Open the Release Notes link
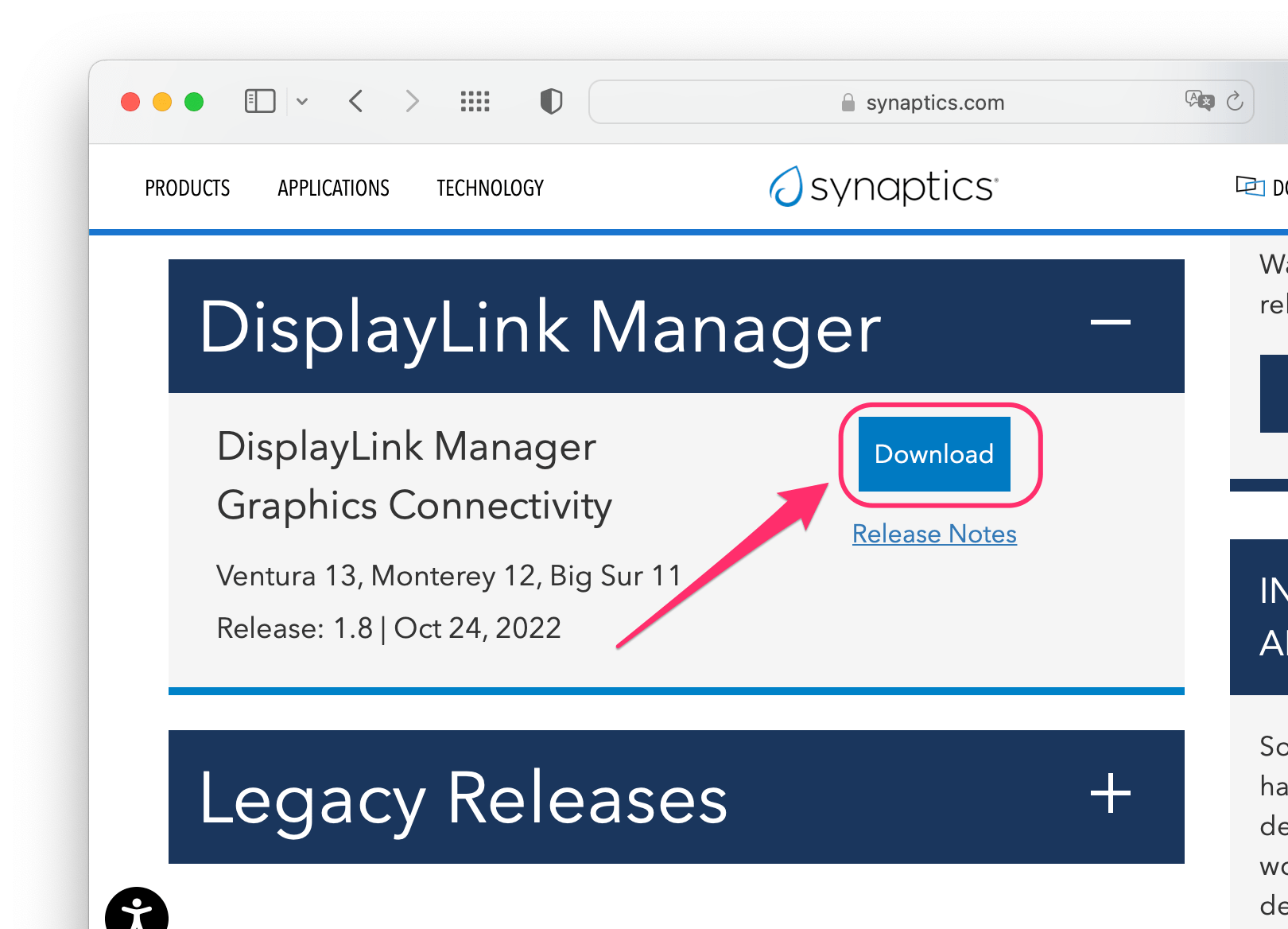The height and width of the screenshot is (929, 1288). tap(934, 534)
